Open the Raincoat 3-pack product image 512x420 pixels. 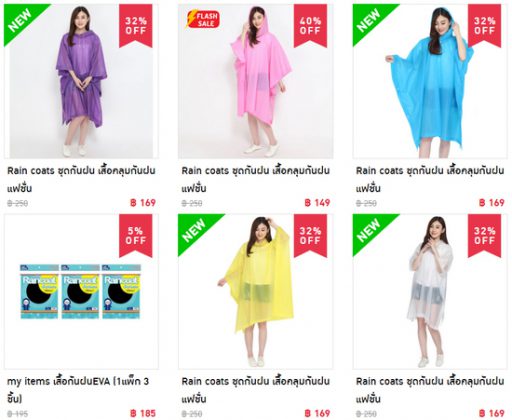81,291
